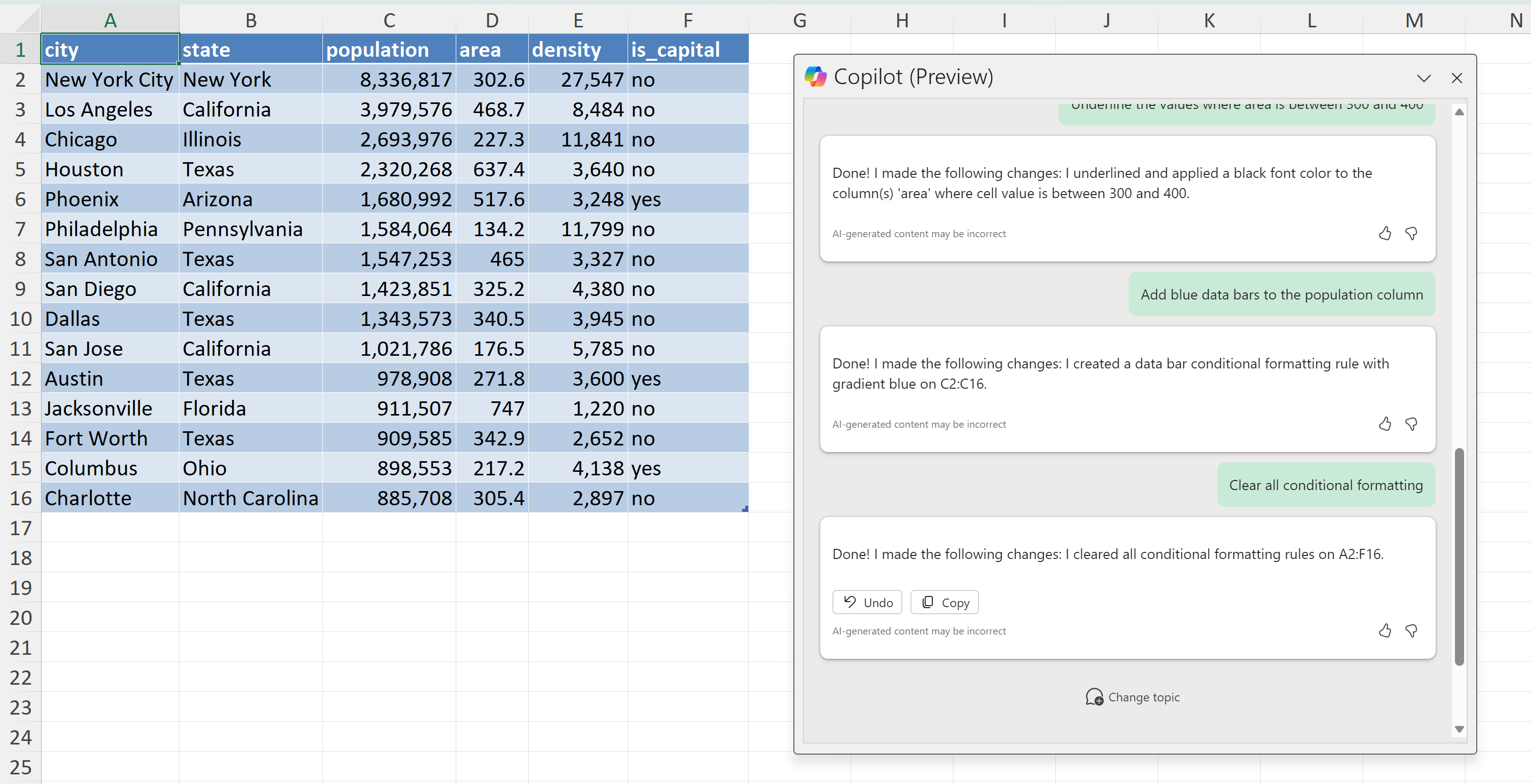
Task: Click the Change topic chat icon
Action: pos(1094,697)
